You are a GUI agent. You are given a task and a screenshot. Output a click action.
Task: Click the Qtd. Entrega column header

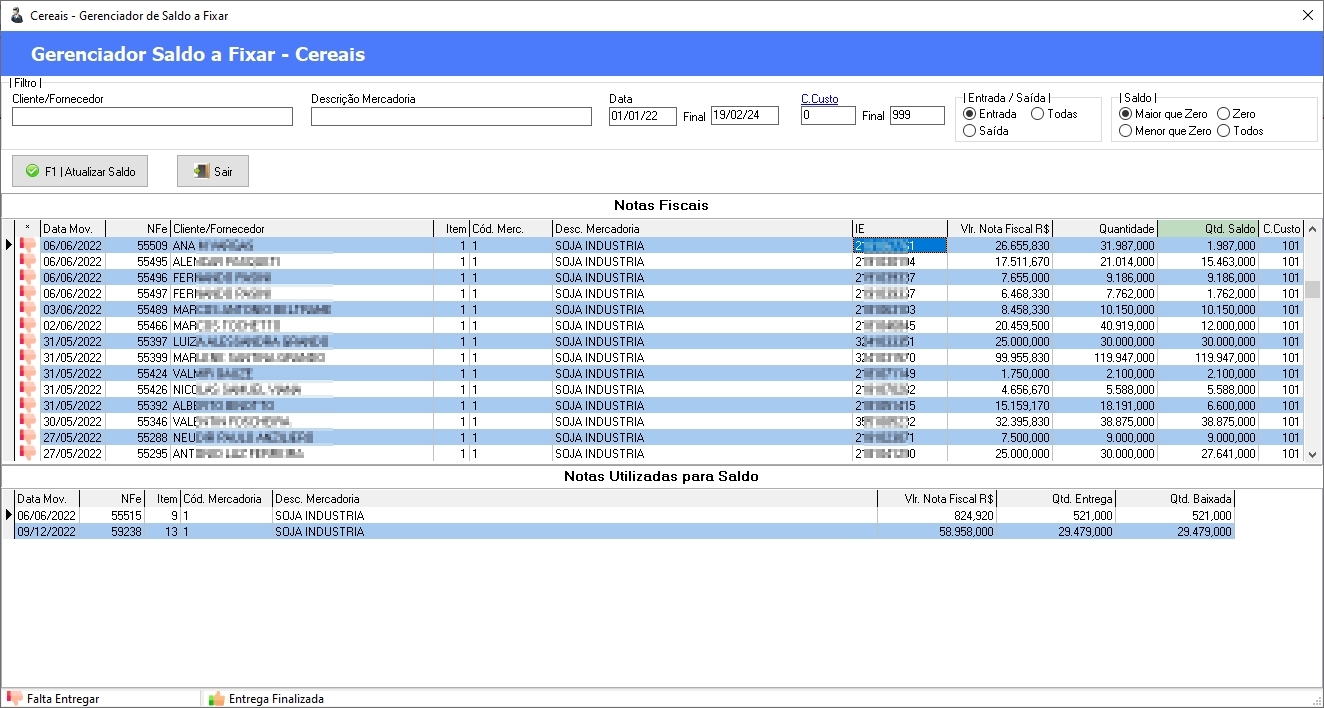point(1056,499)
